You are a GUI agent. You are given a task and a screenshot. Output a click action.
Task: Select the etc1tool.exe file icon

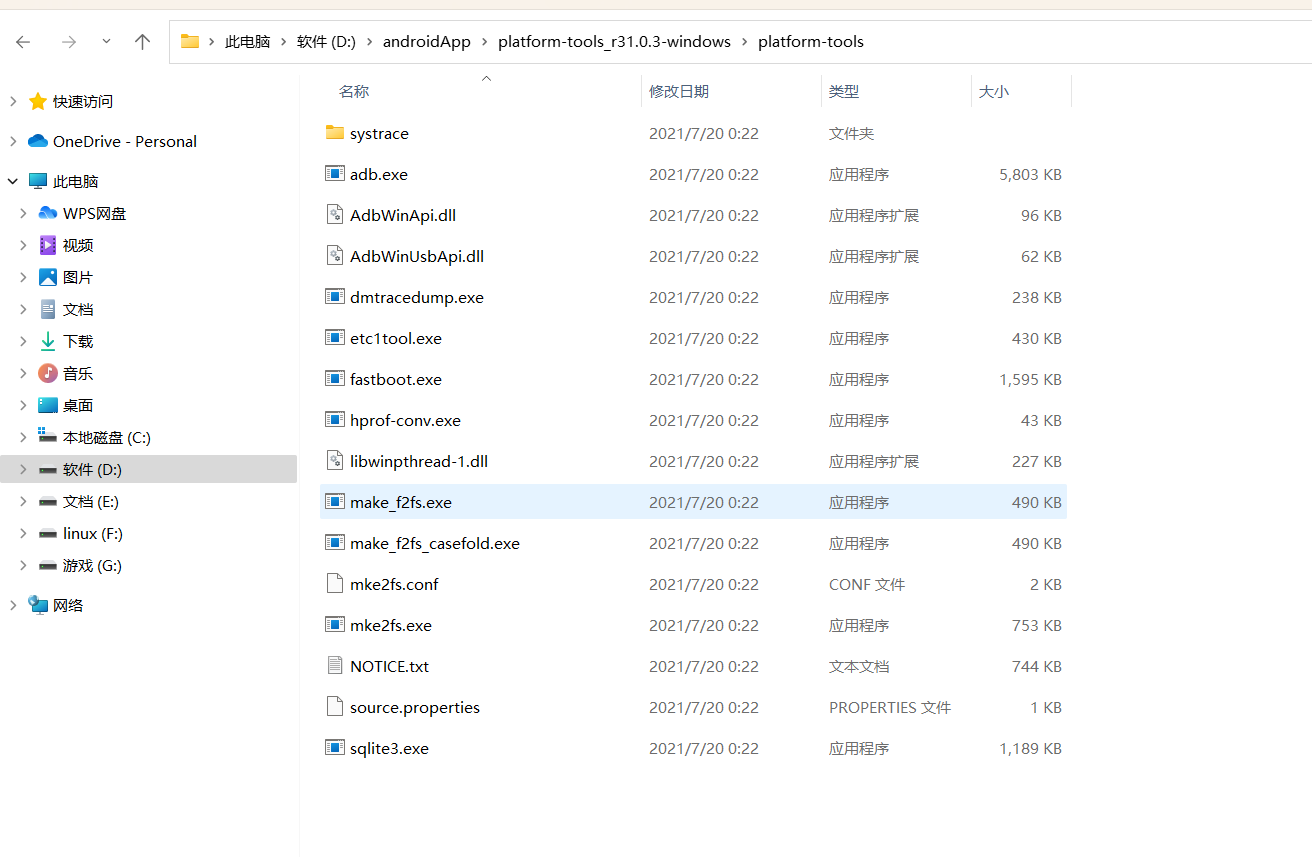click(335, 337)
